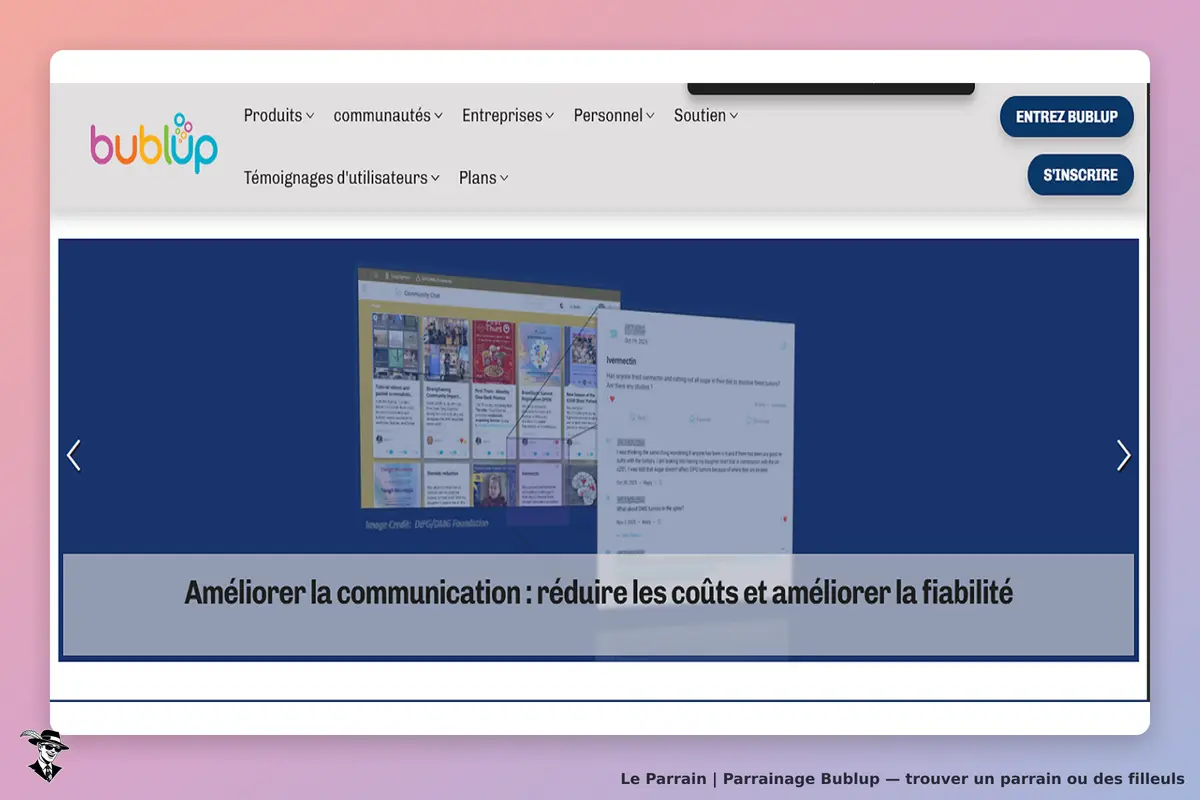Expand the Plans dropdown chevron
The height and width of the screenshot is (800, 1200).
point(504,178)
